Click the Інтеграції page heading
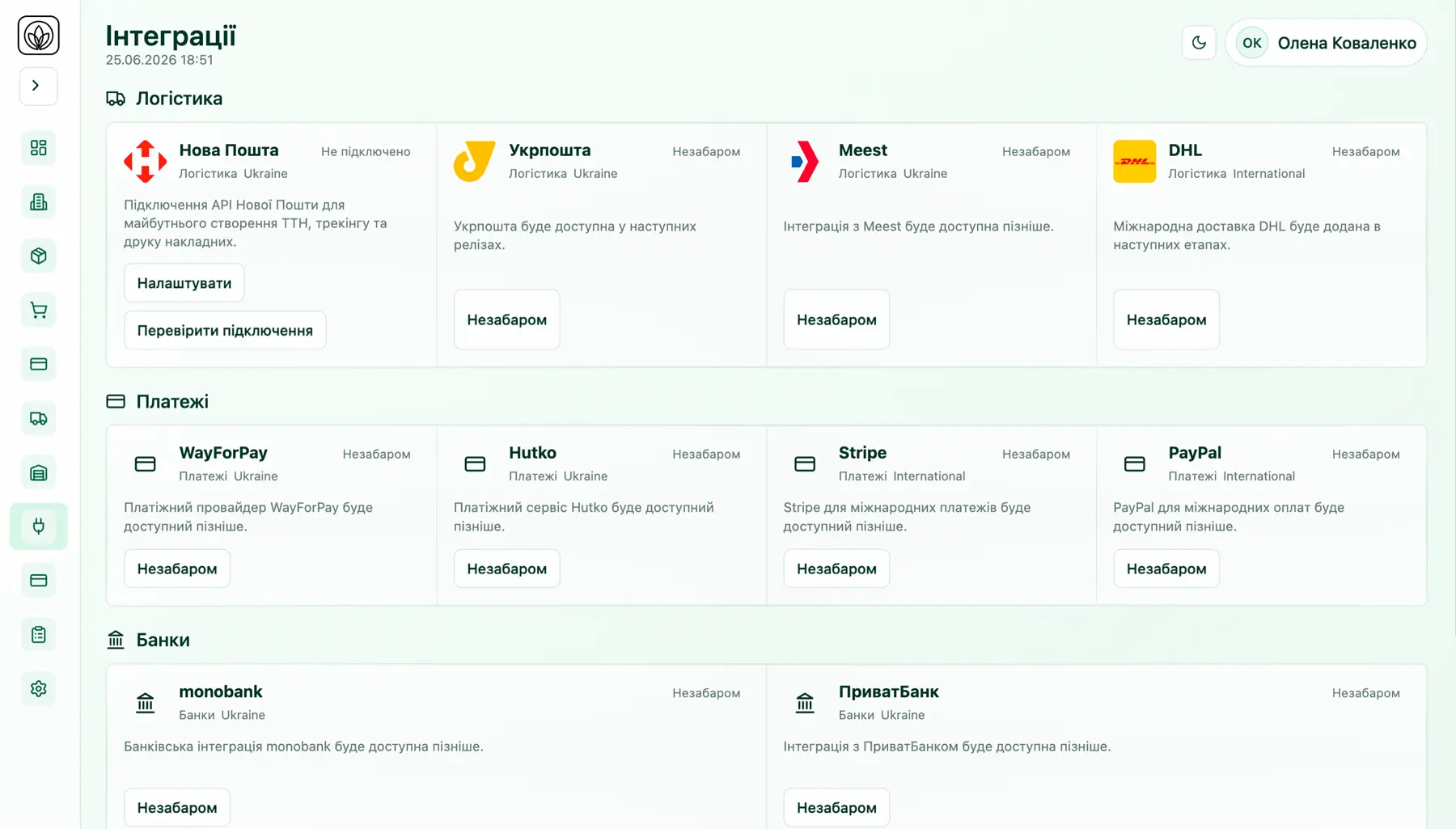1456x829 pixels. pos(171,36)
